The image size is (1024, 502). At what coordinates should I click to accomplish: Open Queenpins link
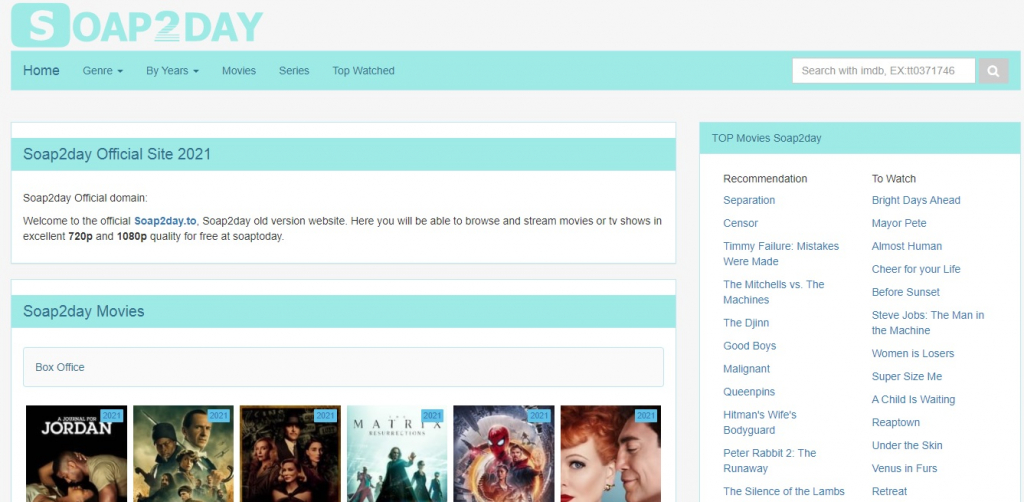coord(749,391)
